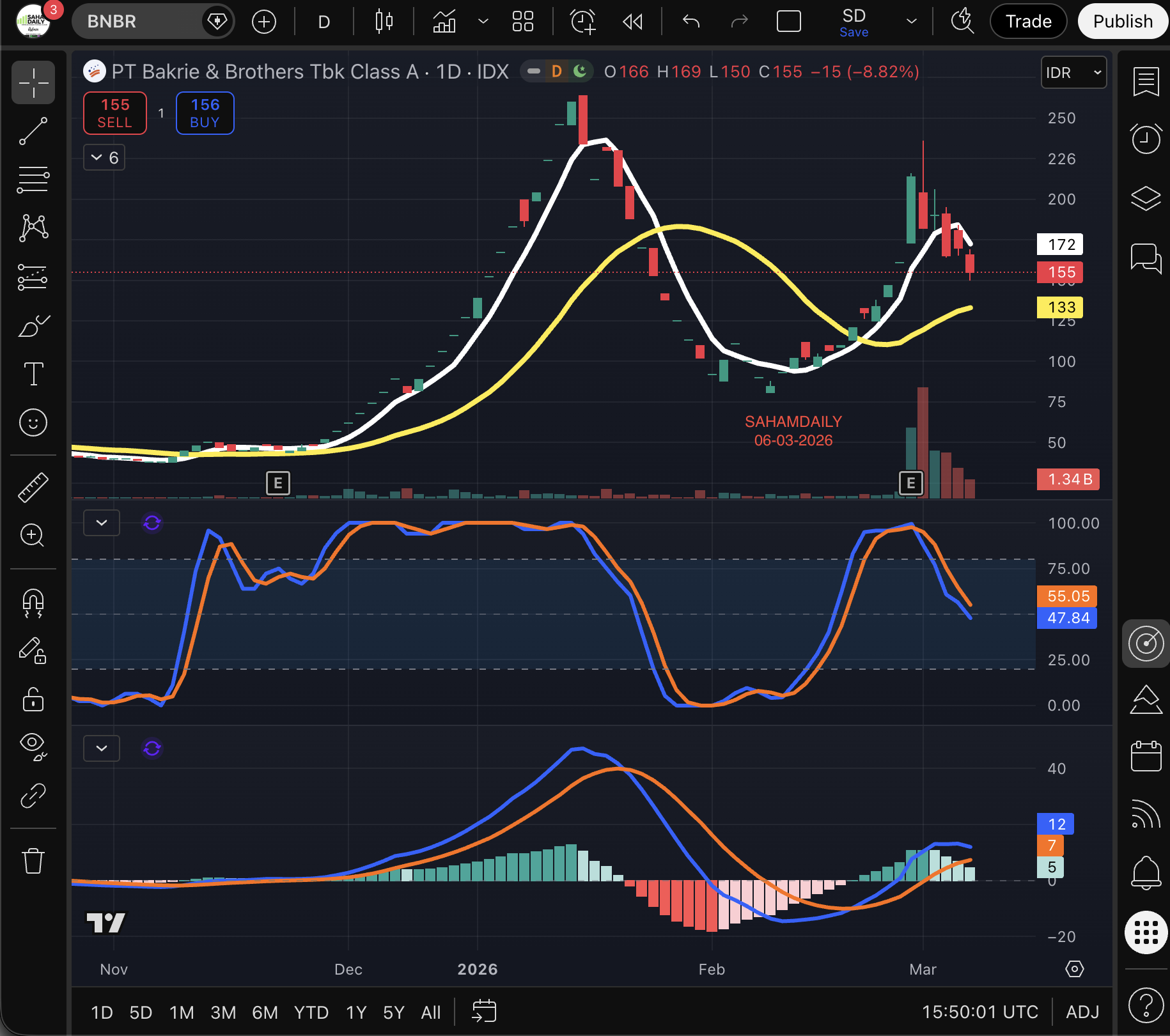Delete drawings with the trash icon
Screen dimensions: 1170x1036
[x=33, y=860]
